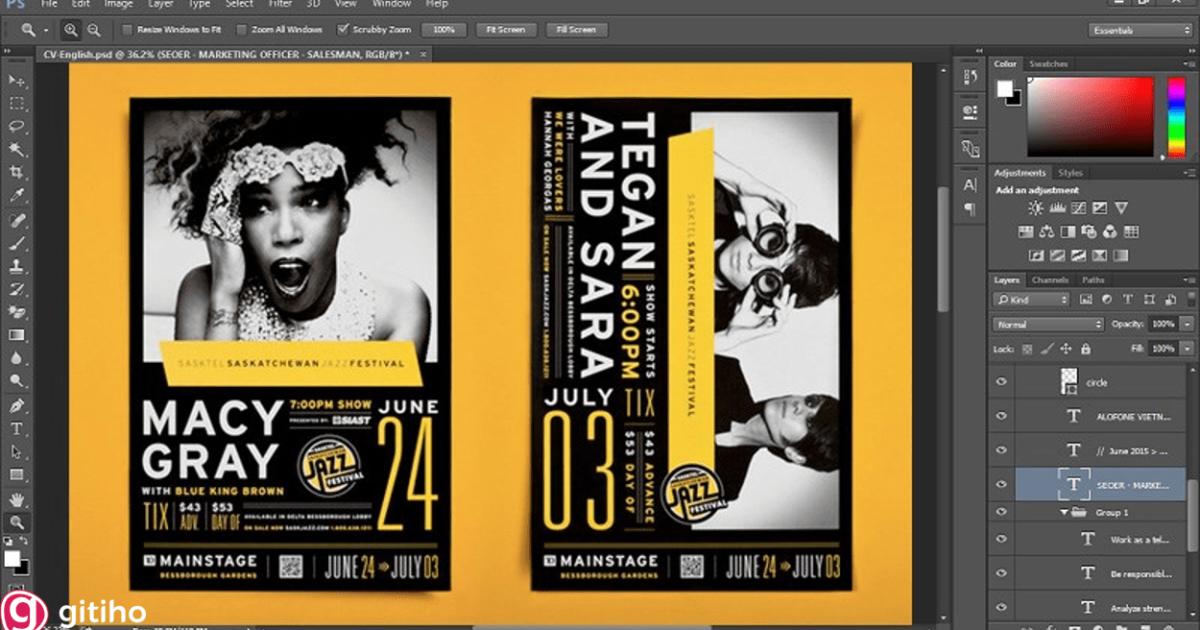Click the Fit Screen button
The image size is (1200, 630).
(506, 29)
